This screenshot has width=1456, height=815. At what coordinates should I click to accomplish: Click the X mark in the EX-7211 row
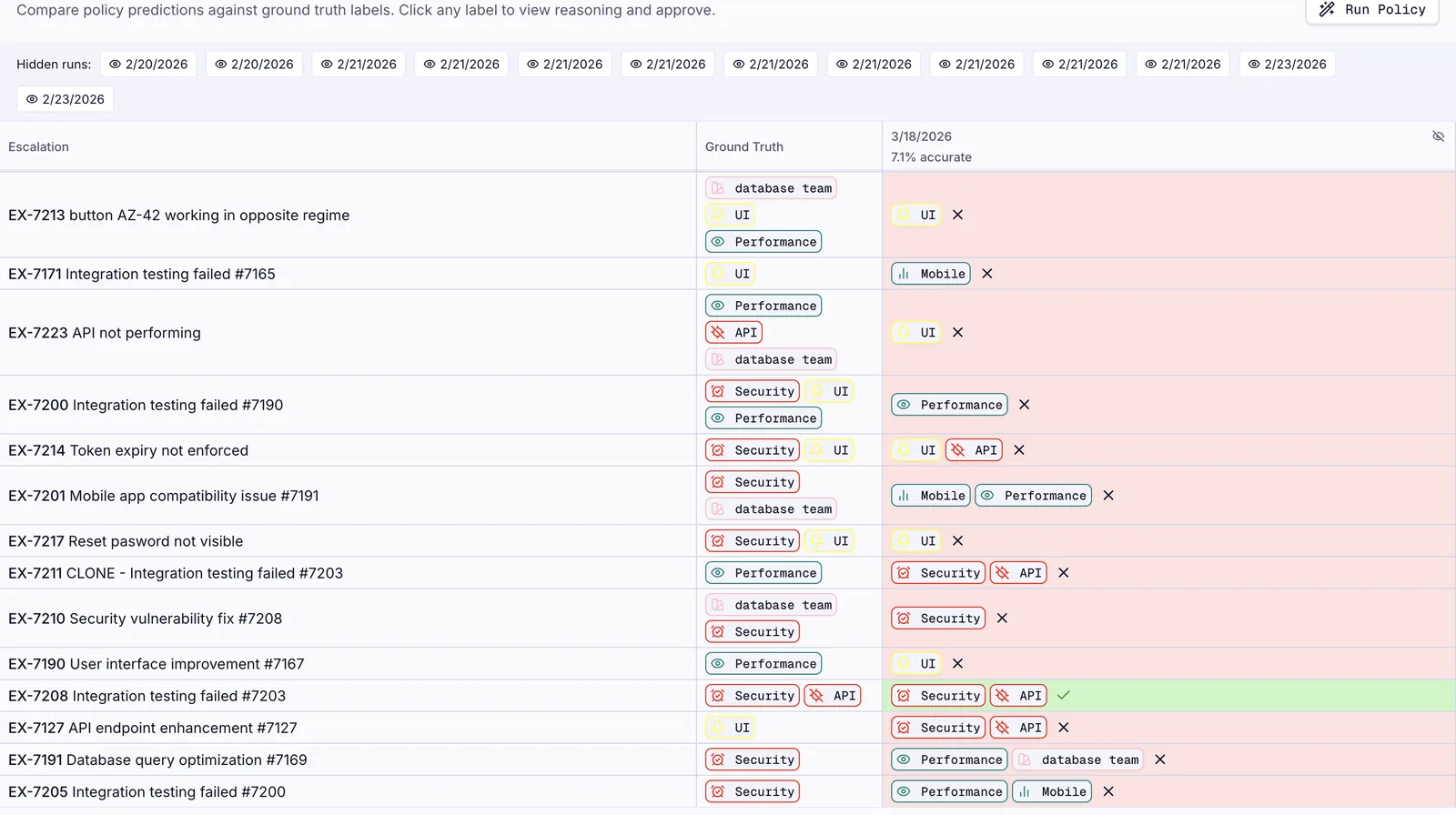pyautogui.click(x=1064, y=573)
